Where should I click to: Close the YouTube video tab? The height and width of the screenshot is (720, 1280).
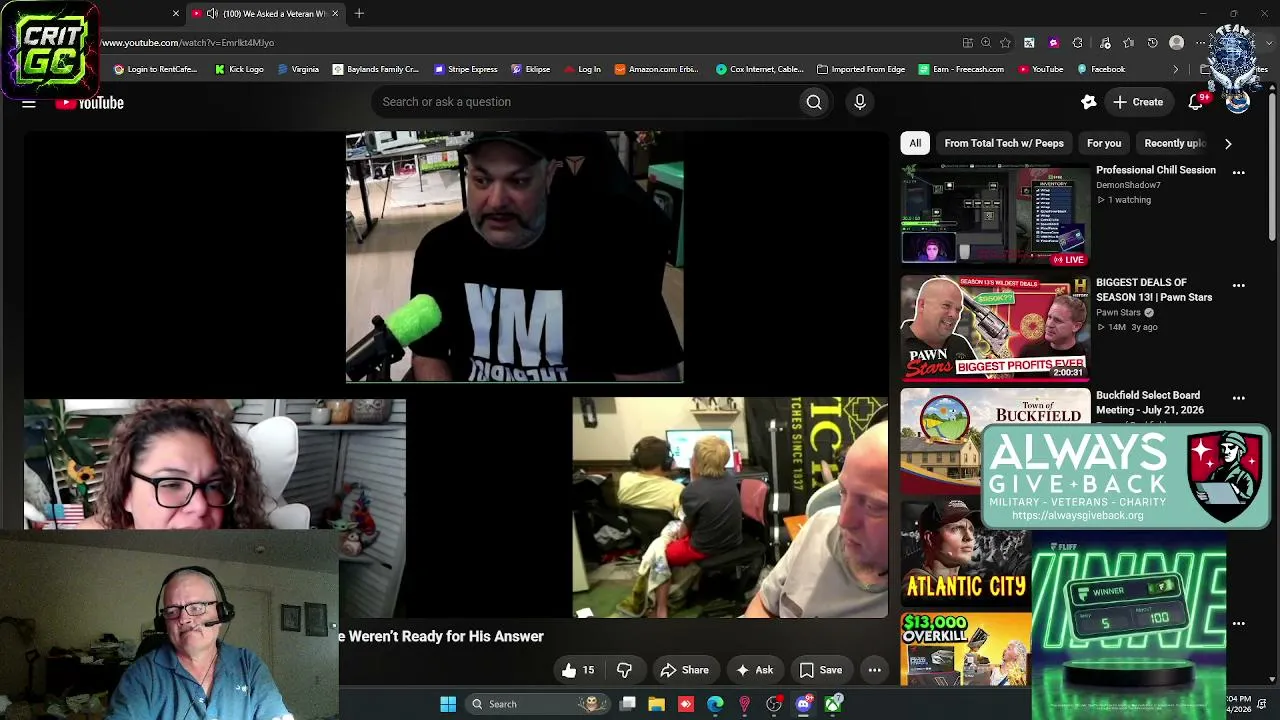[x=335, y=14]
